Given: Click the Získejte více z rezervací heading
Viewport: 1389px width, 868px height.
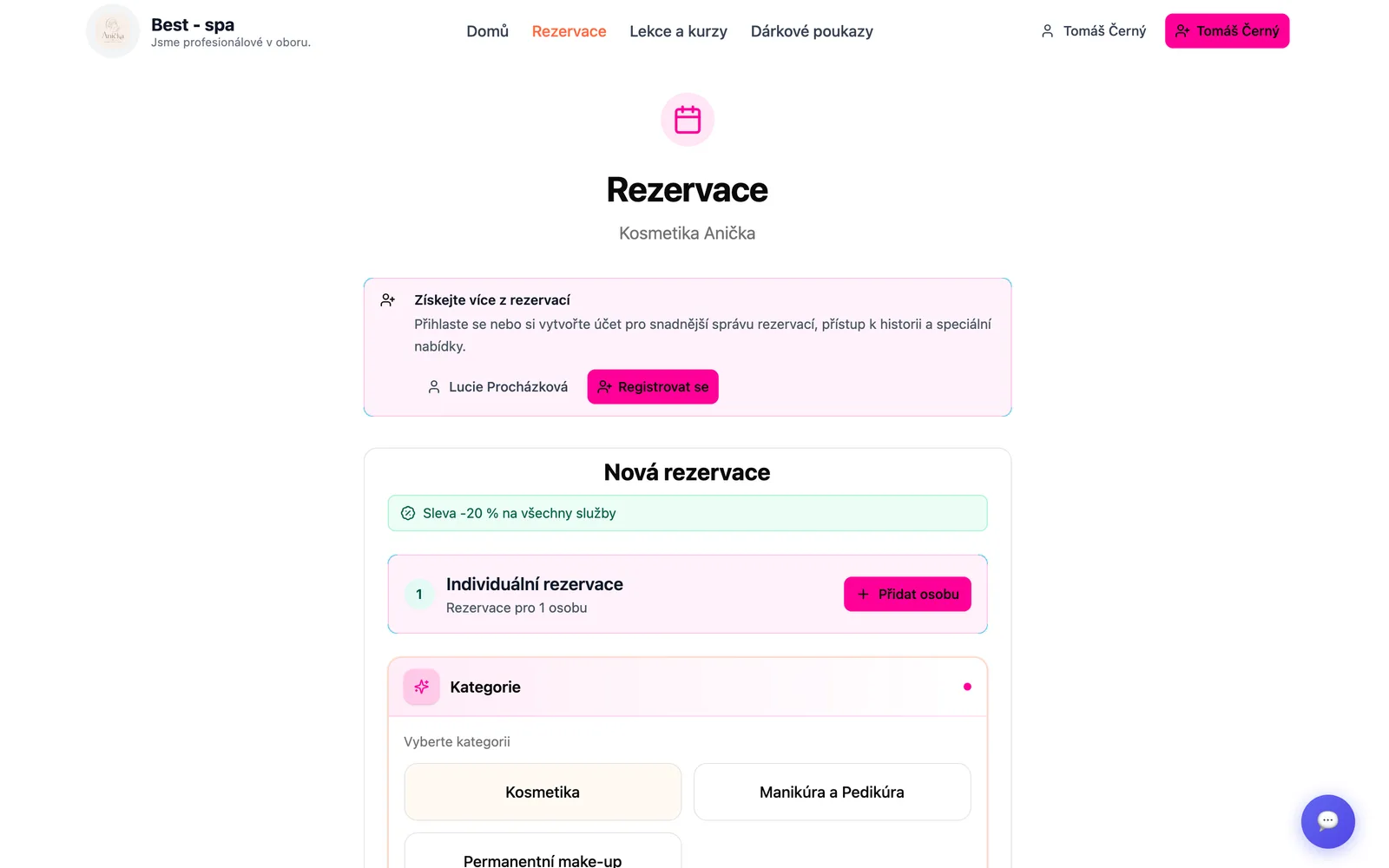Looking at the screenshot, I should click(x=492, y=300).
